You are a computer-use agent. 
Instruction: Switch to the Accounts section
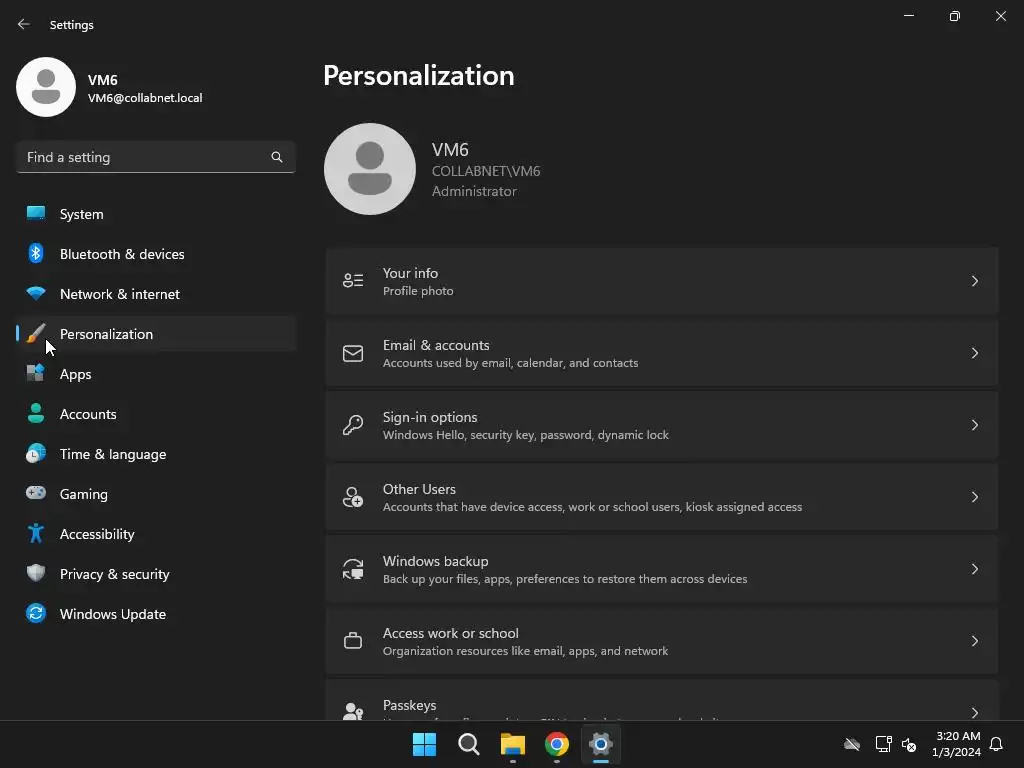pos(156,414)
